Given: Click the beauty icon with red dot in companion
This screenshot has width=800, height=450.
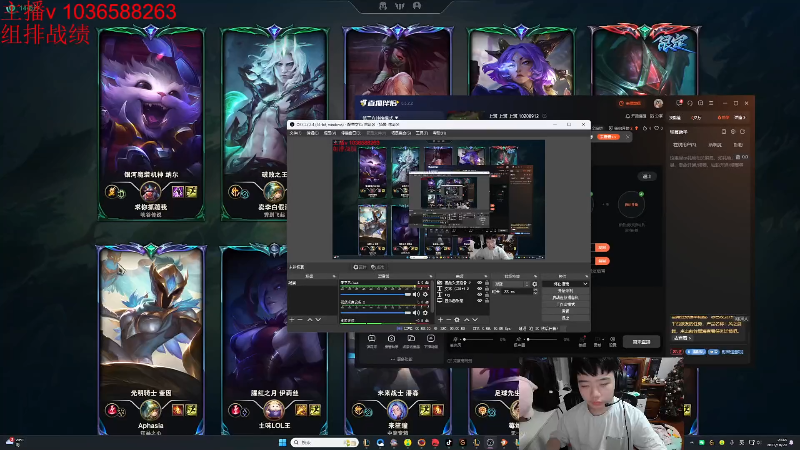Looking at the screenshot, I should pyautogui.click(x=582, y=339).
